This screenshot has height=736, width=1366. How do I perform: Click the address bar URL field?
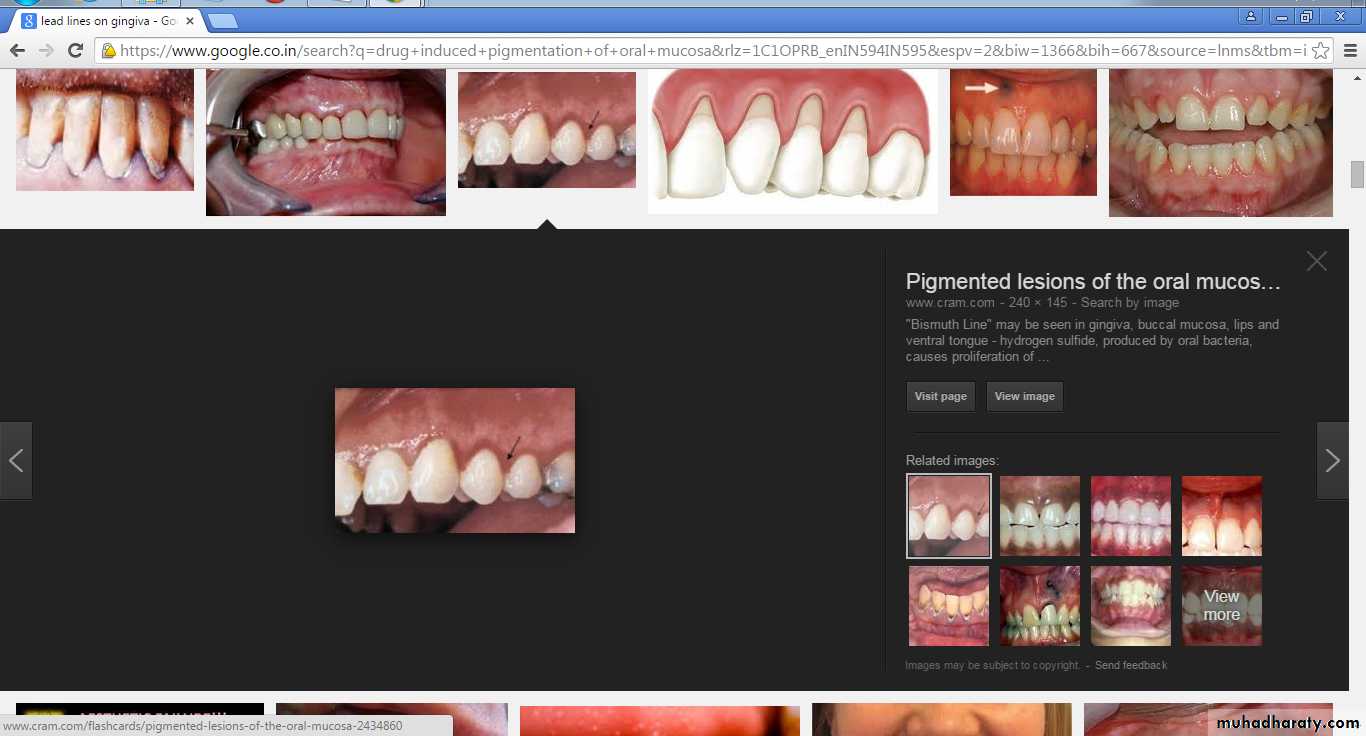[700, 50]
